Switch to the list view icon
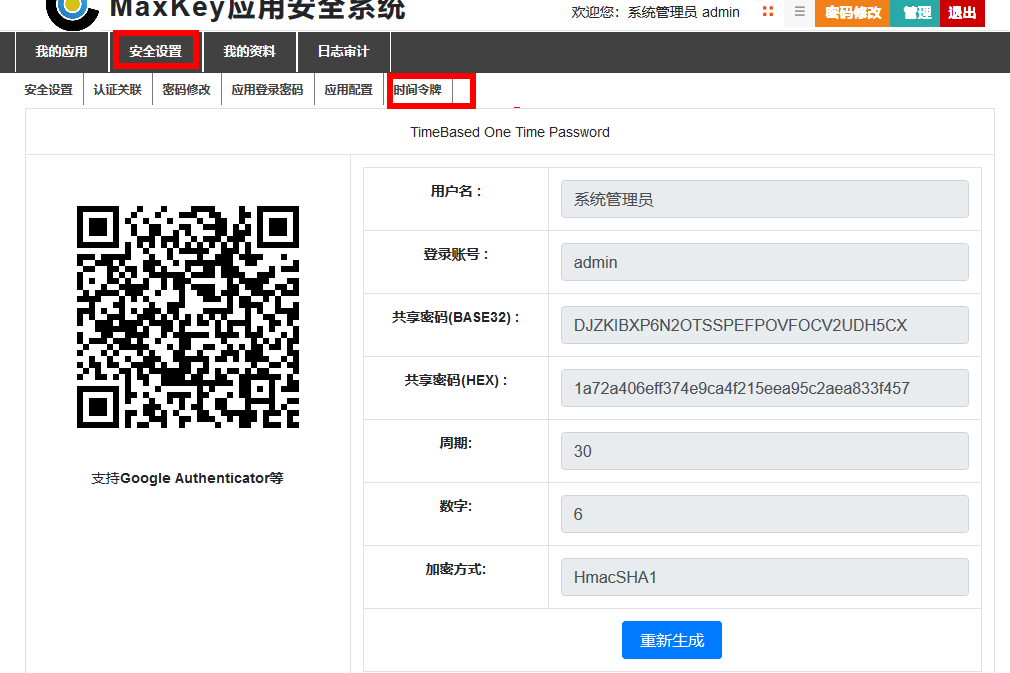 tap(799, 12)
